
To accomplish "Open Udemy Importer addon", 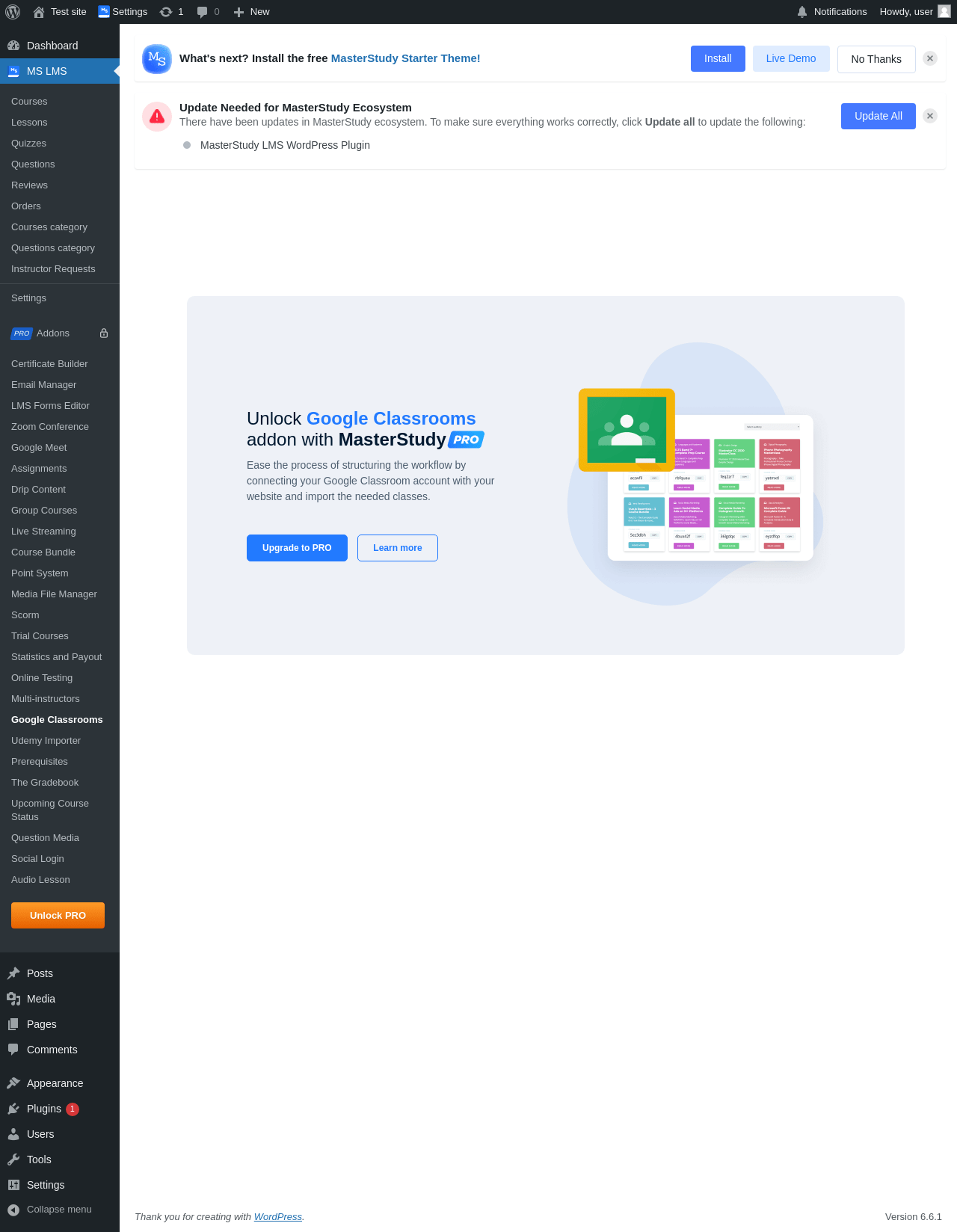I will (x=46, y=741).
